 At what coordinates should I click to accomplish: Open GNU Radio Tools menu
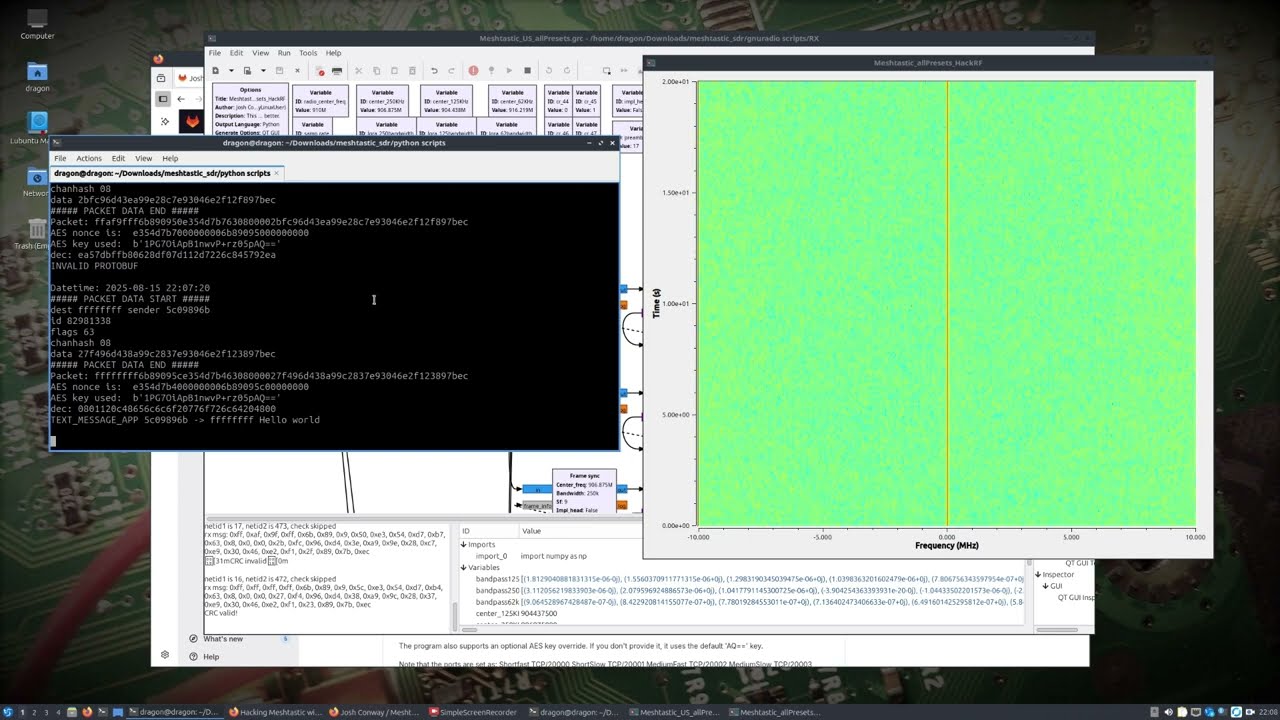point(308,53)
